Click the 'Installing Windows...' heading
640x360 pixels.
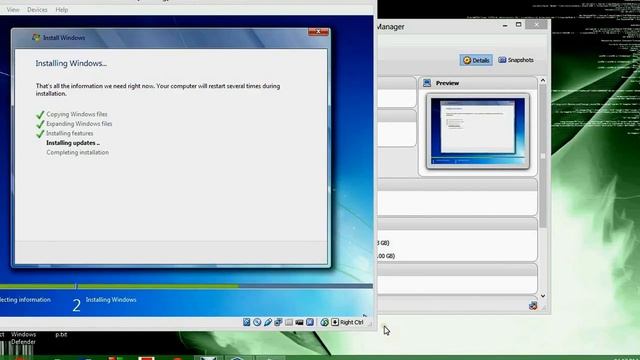pyautogui.click(x=71, y=63)
